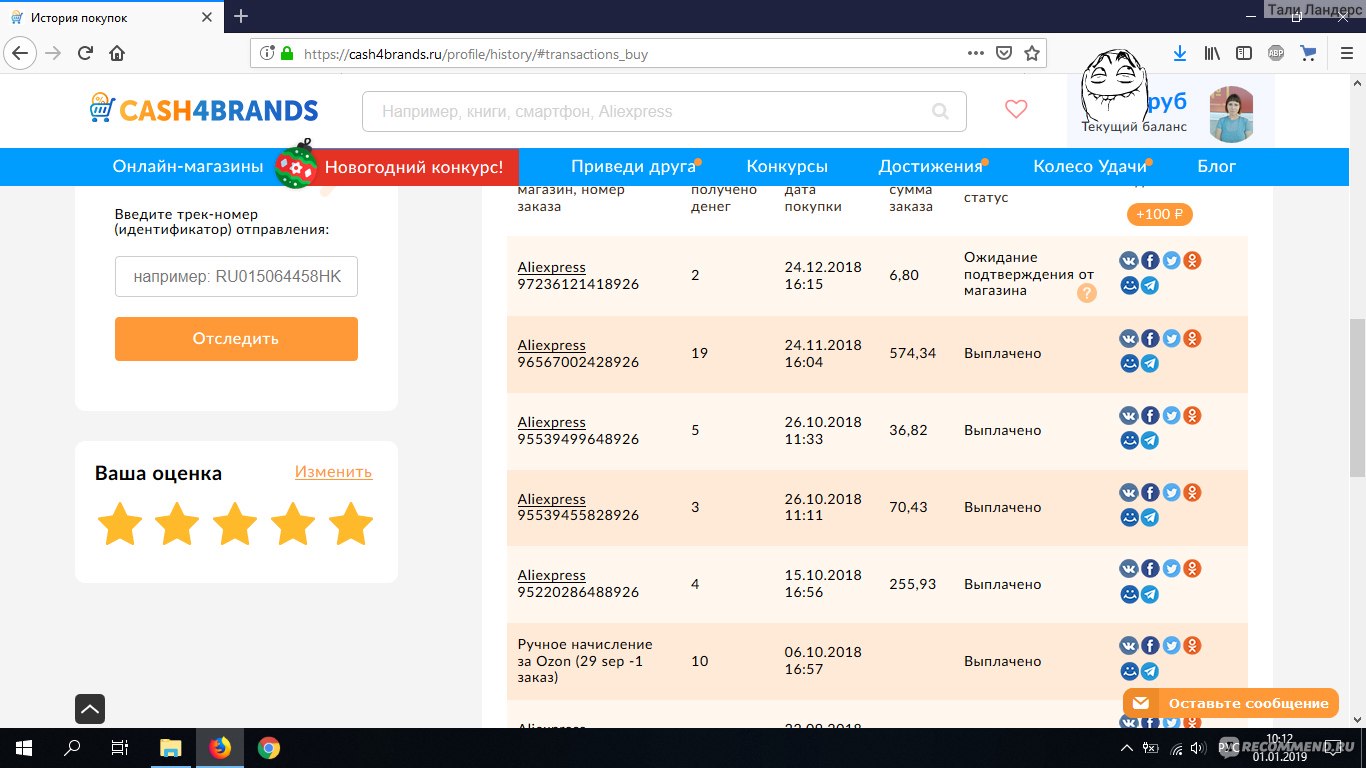Share order 97236121418926 on VK
This screenshot has height=768, width=1366.
point(1129,261)
